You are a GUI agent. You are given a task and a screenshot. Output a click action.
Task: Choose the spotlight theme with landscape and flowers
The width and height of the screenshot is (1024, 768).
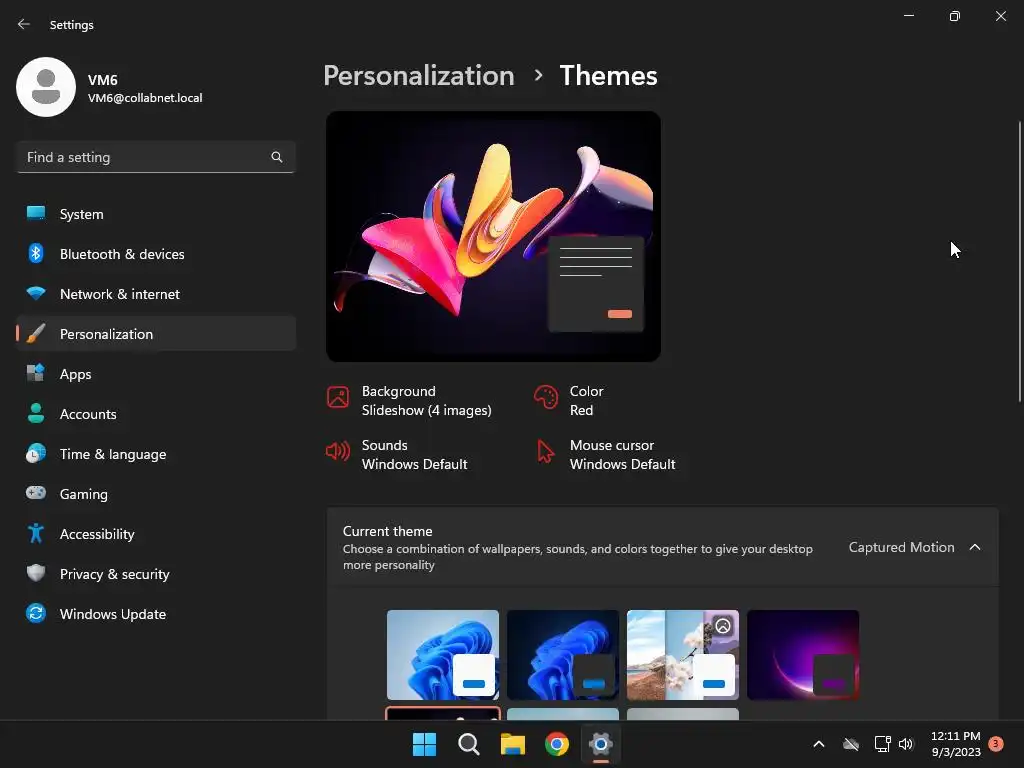pyautogui.click(x=683, y=654)
